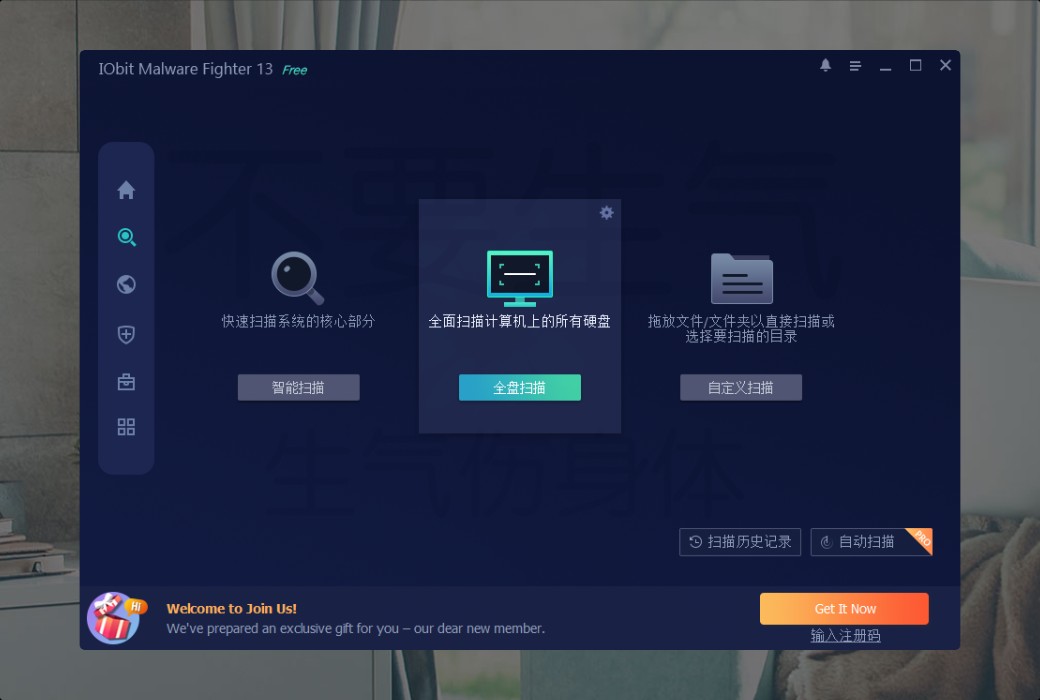
Task: Open Security Guard via the shield icon
Action: pos(126,333)
